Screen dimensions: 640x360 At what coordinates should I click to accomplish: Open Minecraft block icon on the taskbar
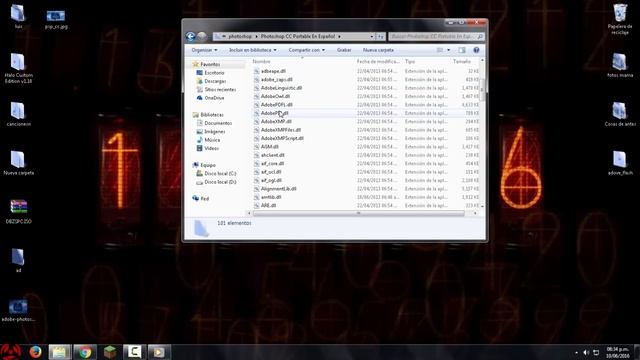pos(109,351)
